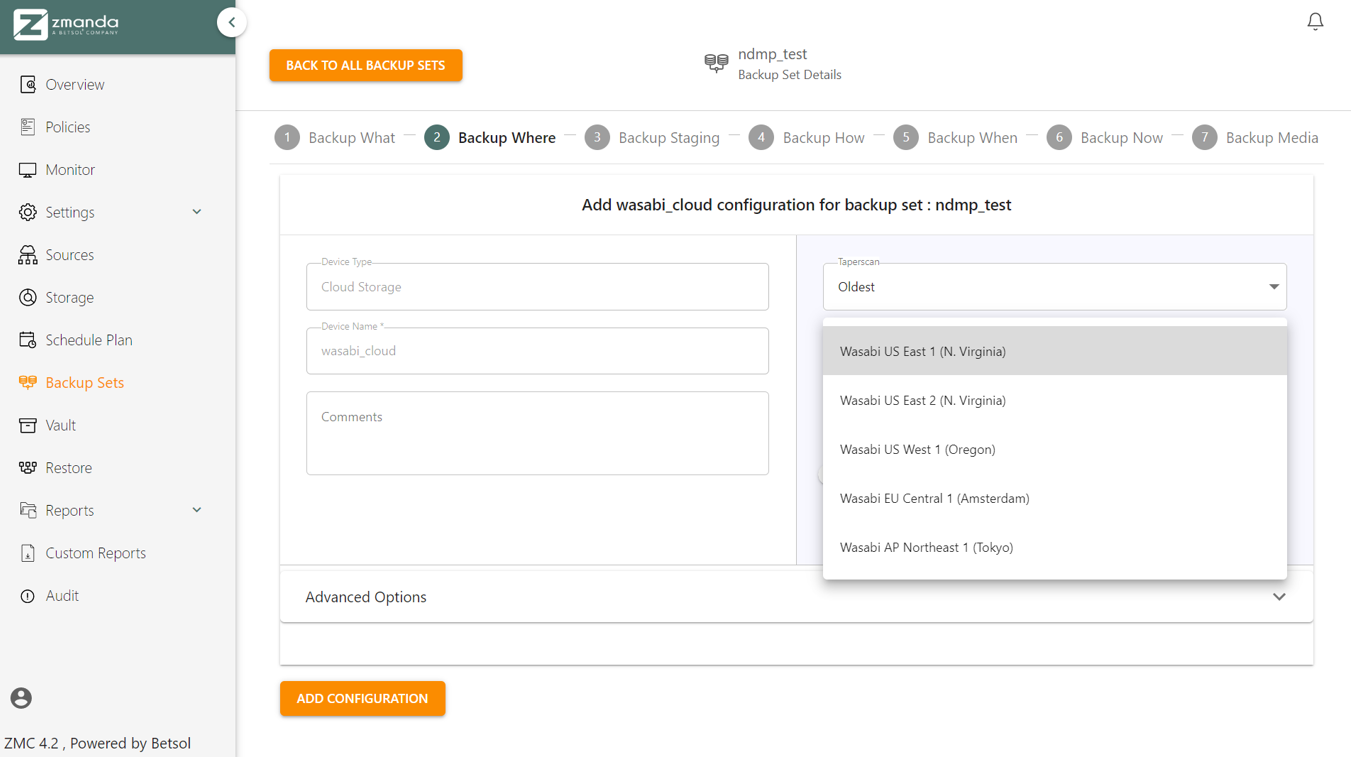Click the ndmp_test backup set title
The image size is (1353, 757).
[x=772, y=54]
